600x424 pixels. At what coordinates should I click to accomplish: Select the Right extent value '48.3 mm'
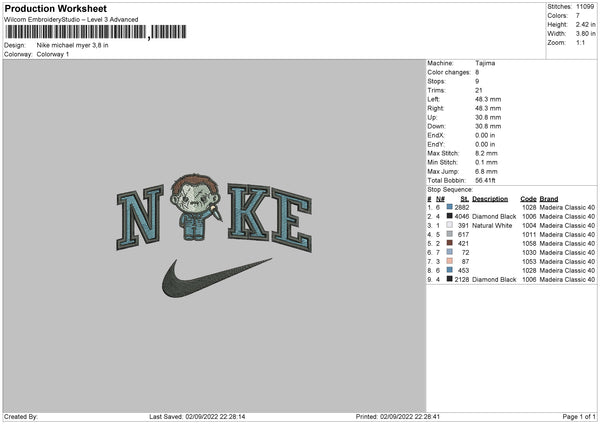tap(488, 108)
